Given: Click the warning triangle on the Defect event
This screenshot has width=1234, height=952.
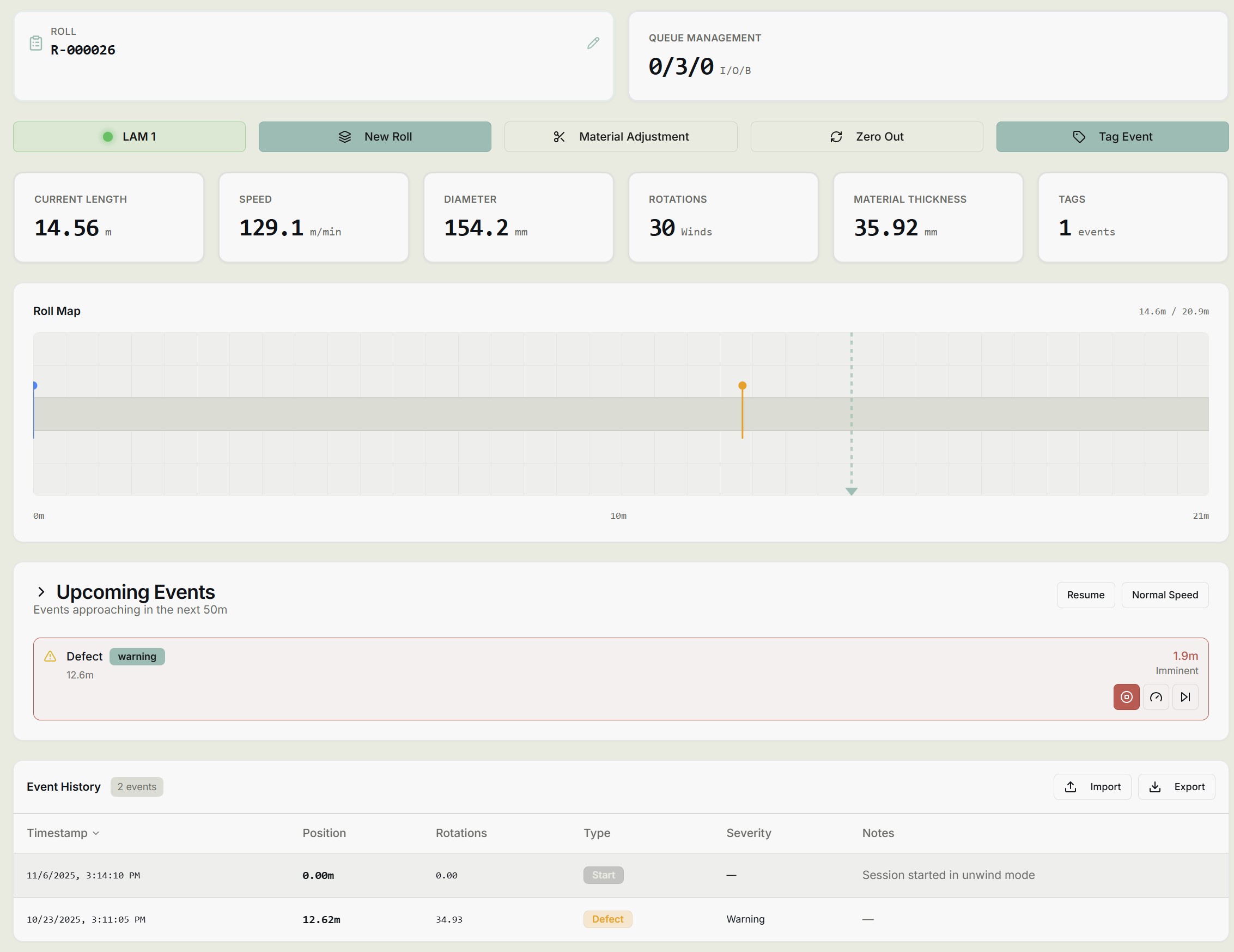Looking at the screenshot, I should [50, 657].
